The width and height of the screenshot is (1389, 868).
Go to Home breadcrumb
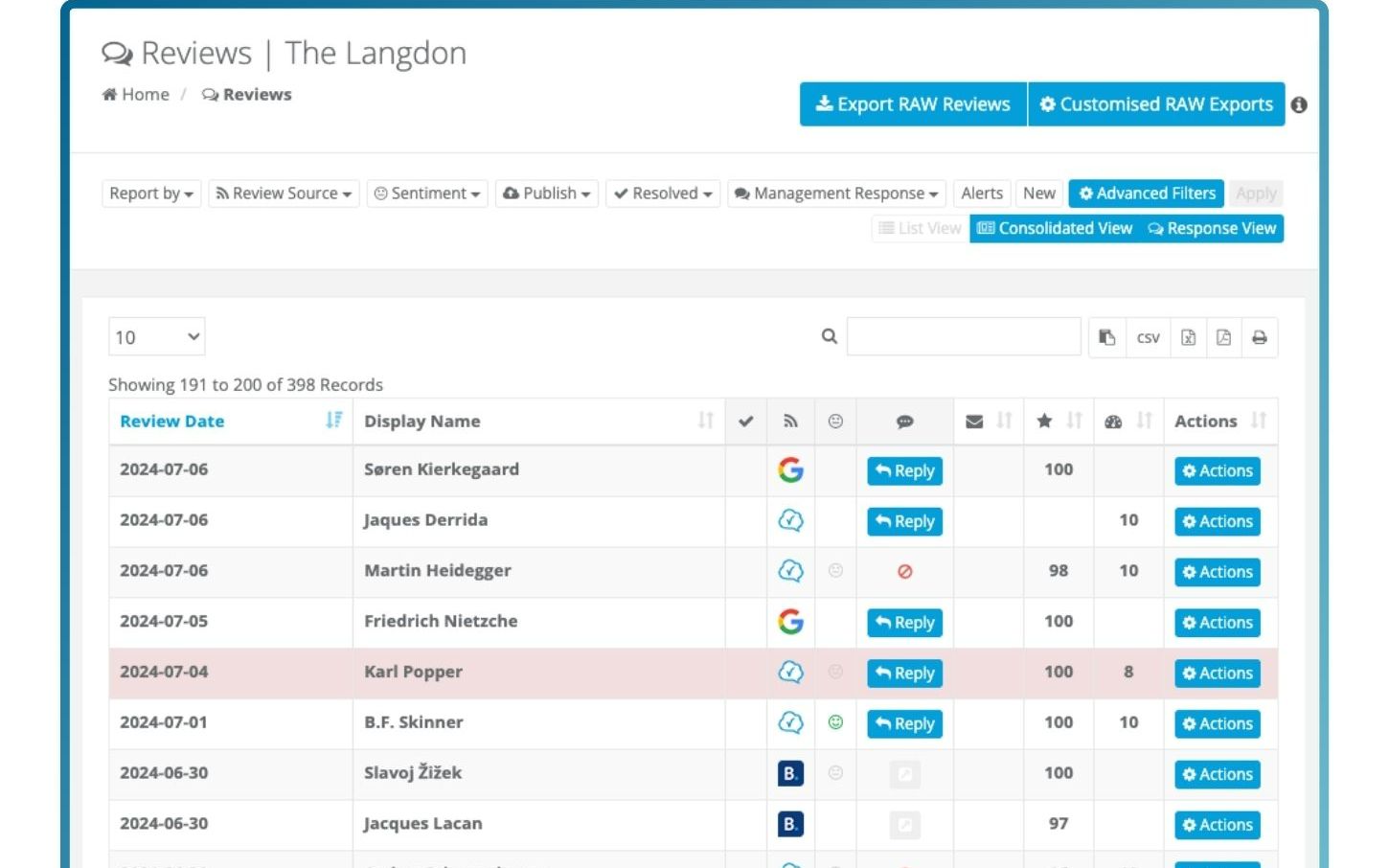pyautogui.click(x=136, y=95)
